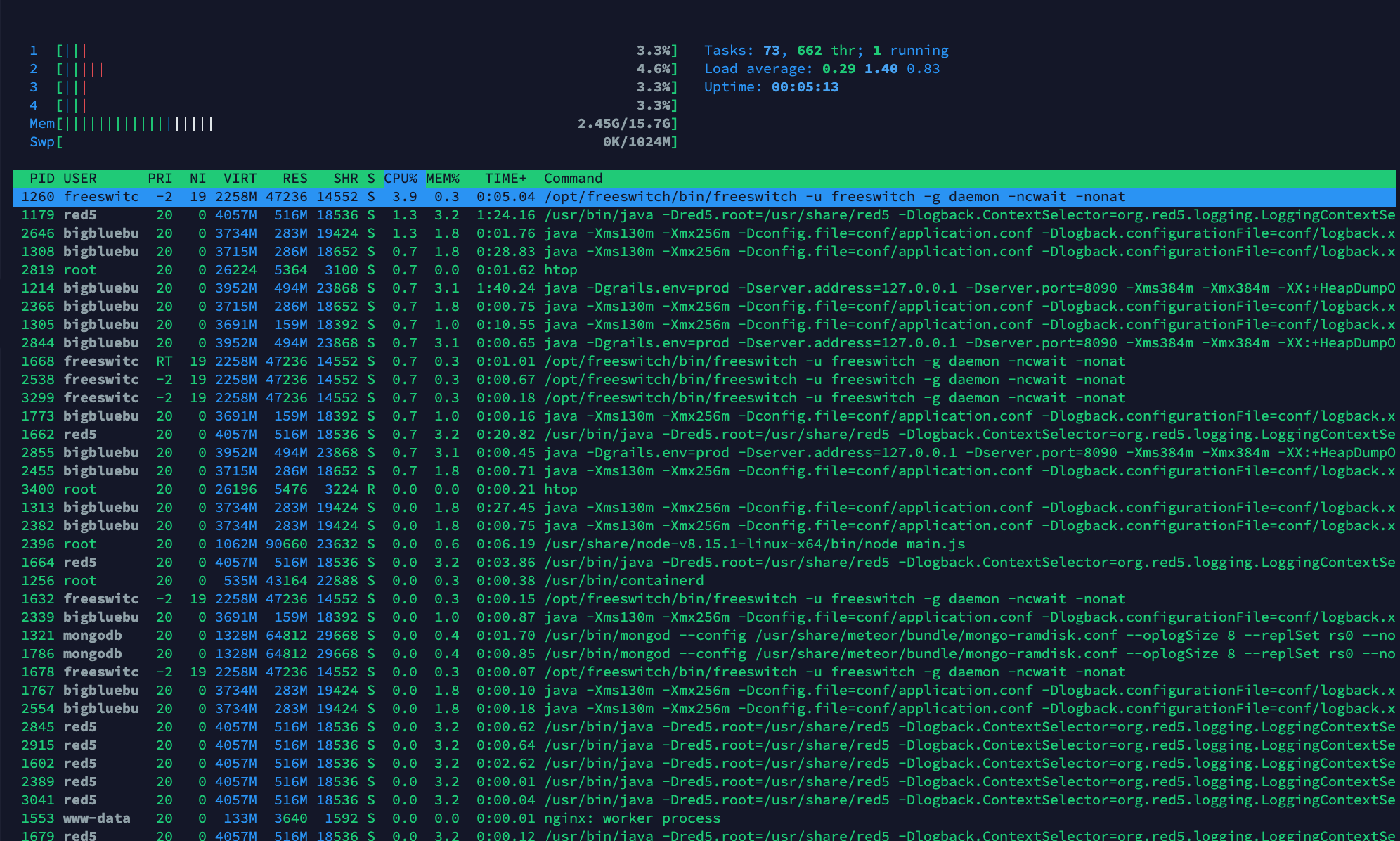Click the CPU 3 usage meter
1400x841 pixels.
(x=354, y=87)
